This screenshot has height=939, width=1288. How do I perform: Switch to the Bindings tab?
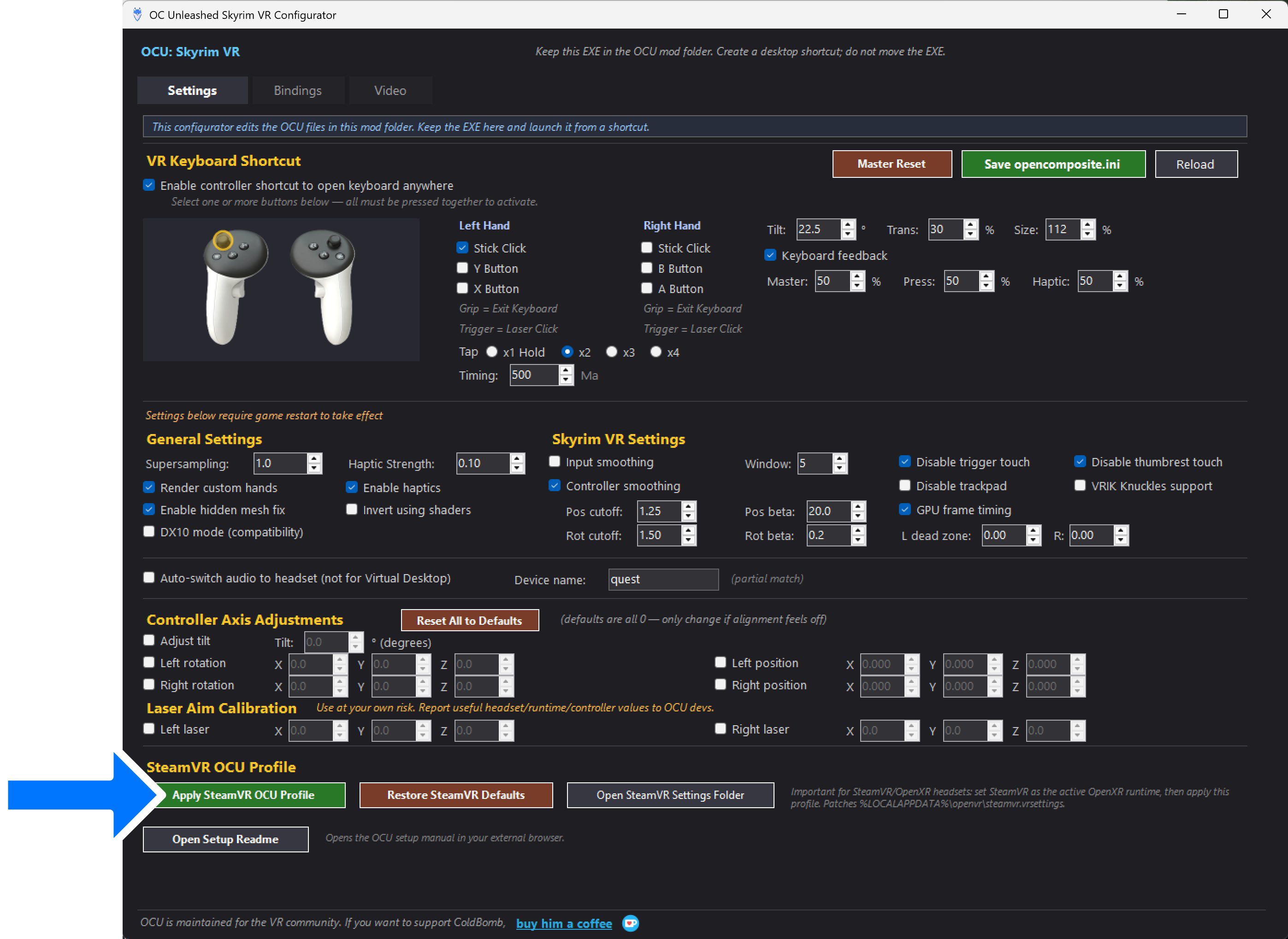pyautogui.click(x=297, y=90)
